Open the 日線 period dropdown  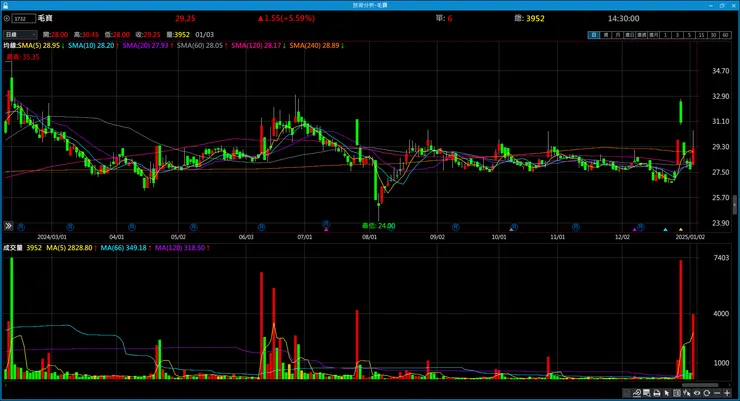coord(20,34)
